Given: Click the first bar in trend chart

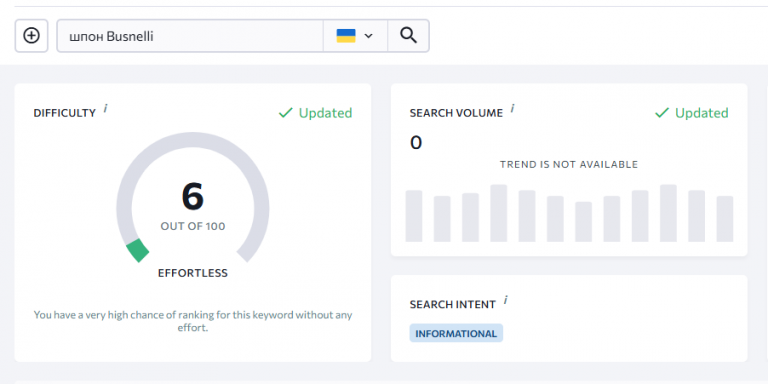Looking at the screenshot, I should tap(414, 216).
